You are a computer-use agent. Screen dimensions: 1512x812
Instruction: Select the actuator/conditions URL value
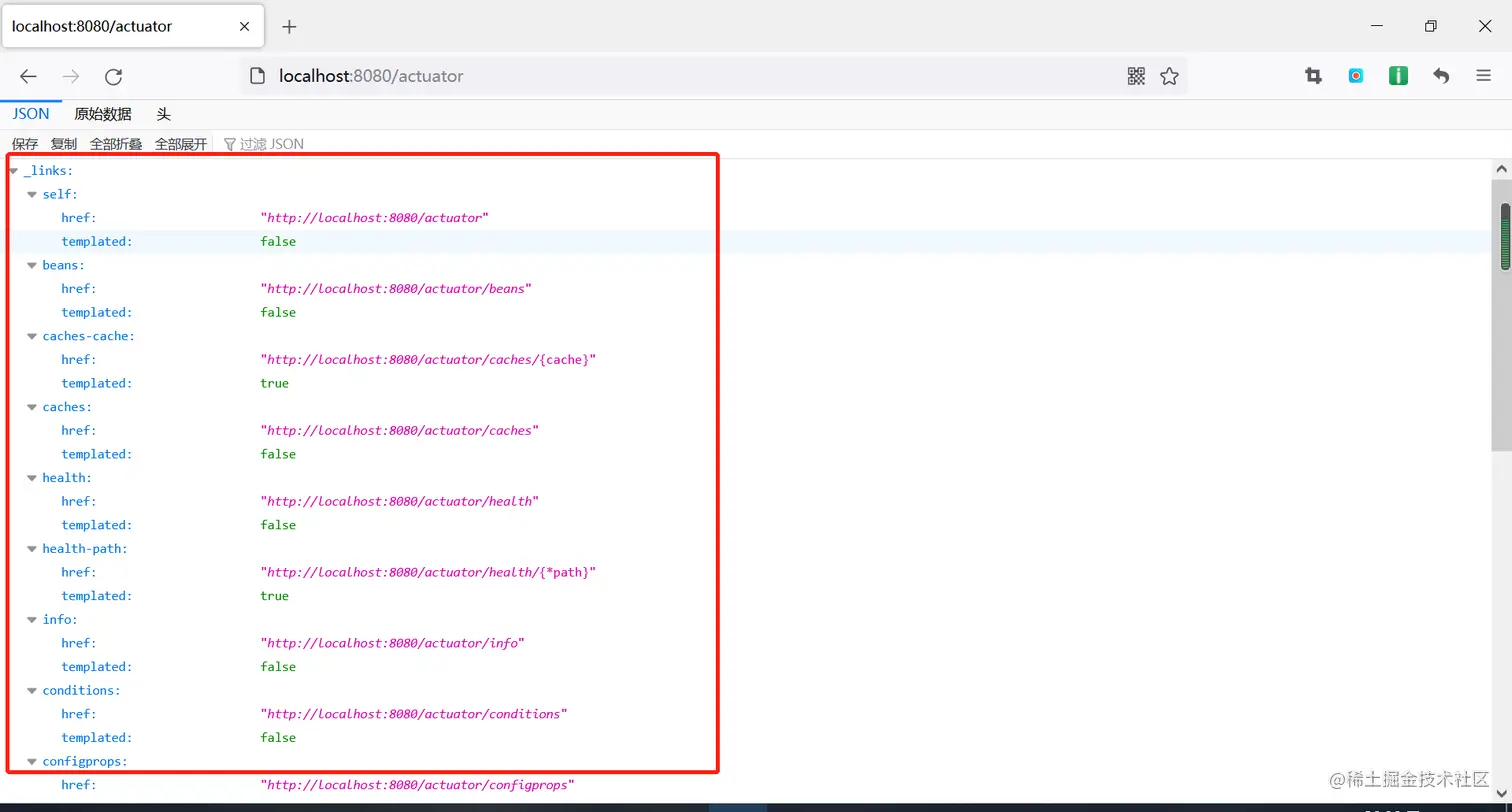[414, 715]
